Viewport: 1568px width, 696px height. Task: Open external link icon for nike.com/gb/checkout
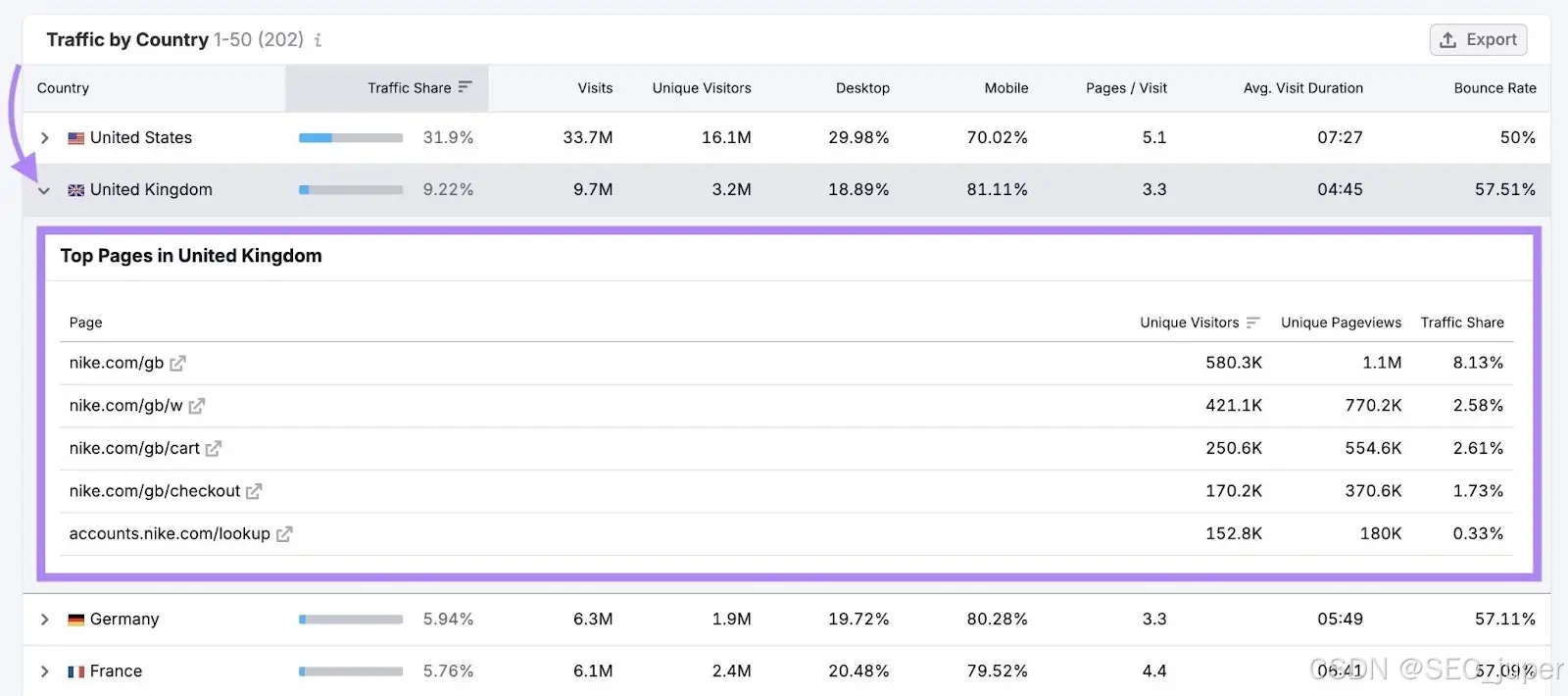point(254,491)
